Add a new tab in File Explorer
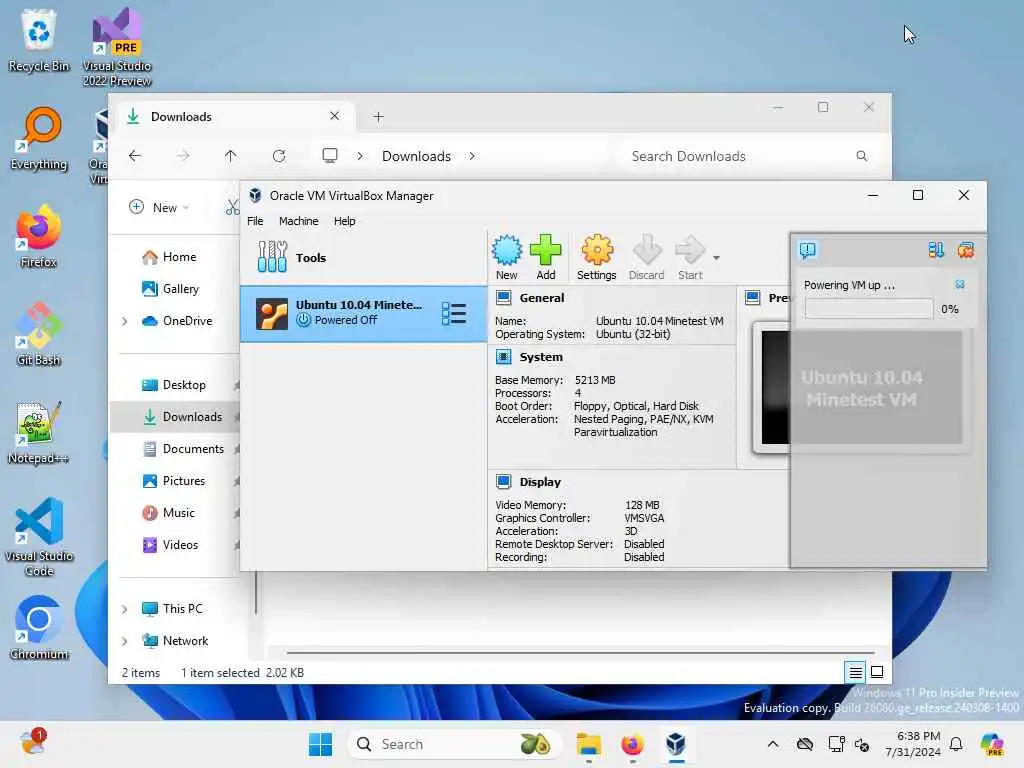The width and height of the screenshot is (1024, 768). (x=378, y=117)
